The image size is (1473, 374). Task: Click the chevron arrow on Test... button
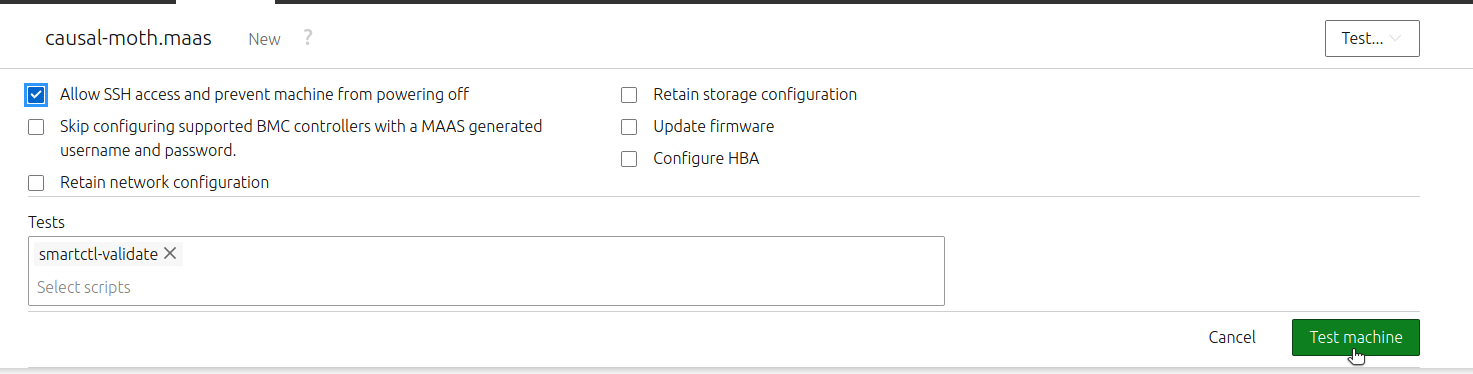(1396, 39)
